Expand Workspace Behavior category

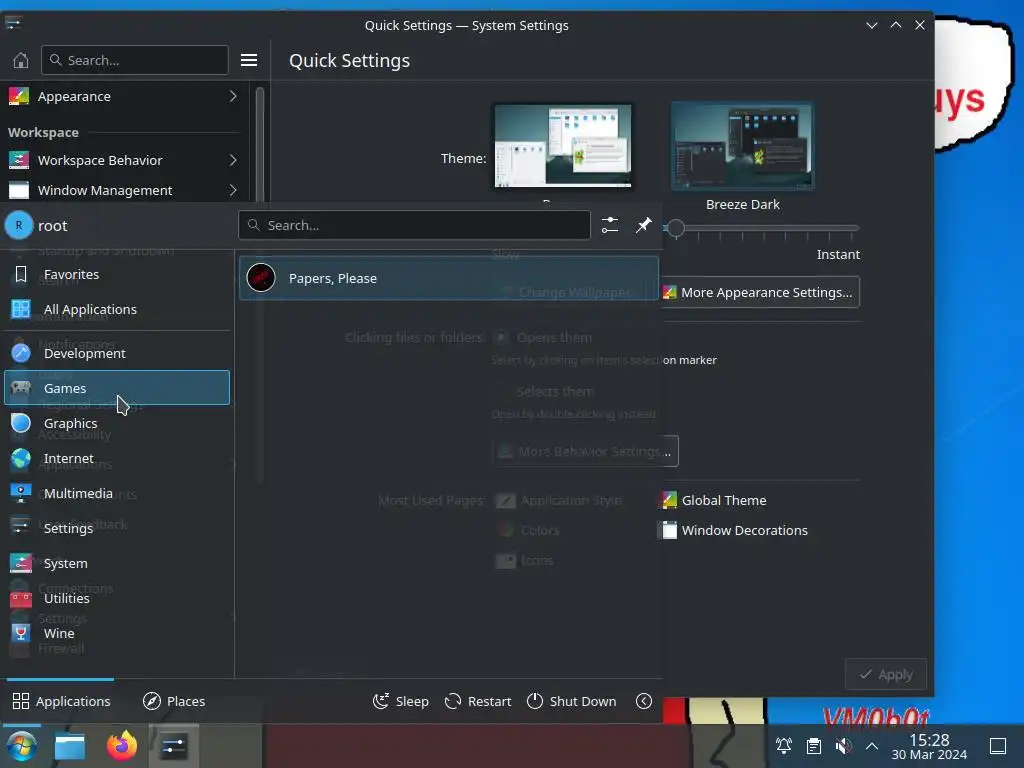[123, 160]
